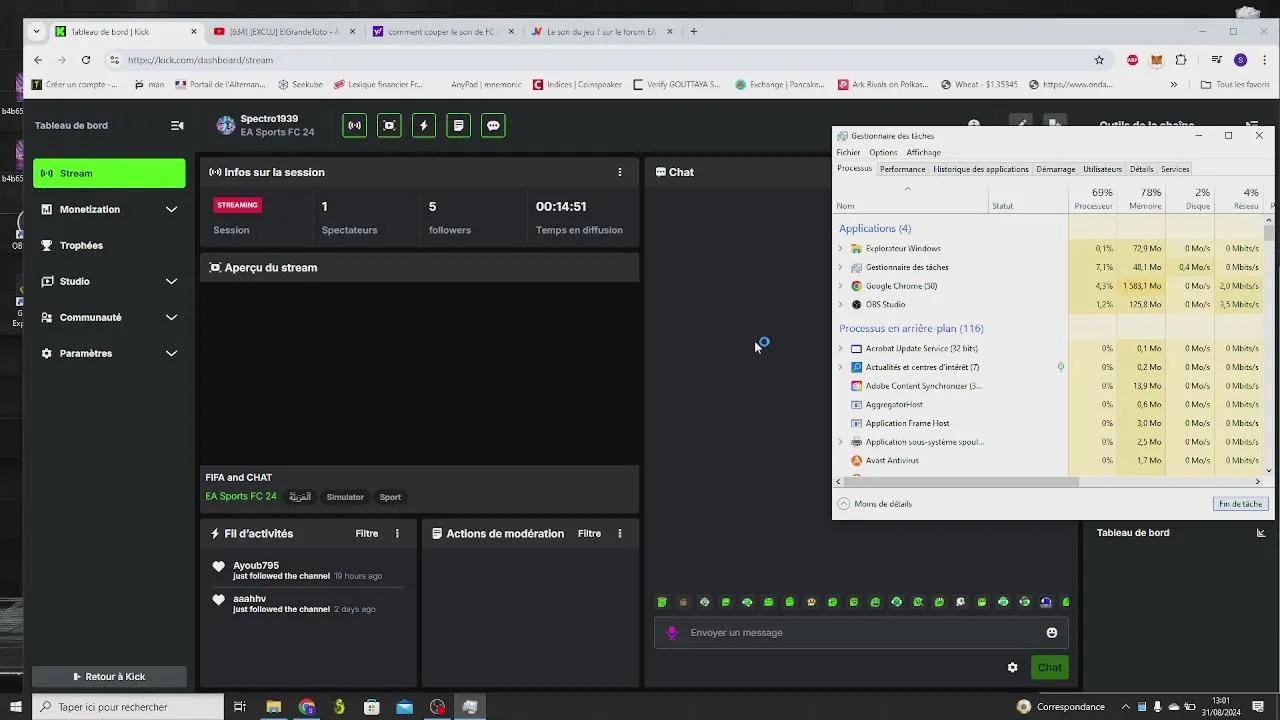Image resolution: width=1280 pixels, height=720 pixels.
Task: Open Spectro1939 channel avatar
Action: [226, 125]
